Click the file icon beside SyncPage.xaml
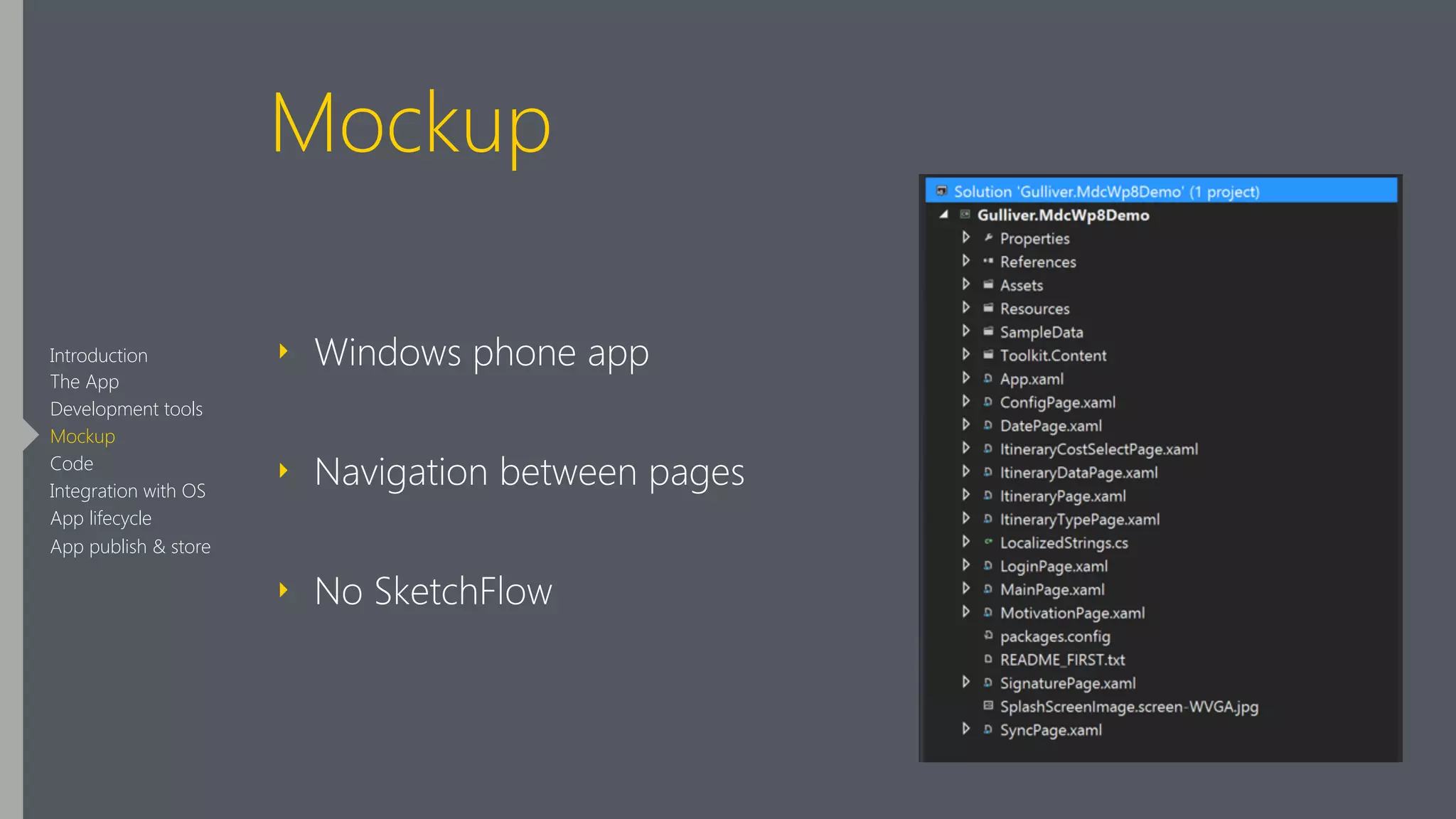Image resolution: width=1456 pixels, height=819 pixels. (988, 729)
